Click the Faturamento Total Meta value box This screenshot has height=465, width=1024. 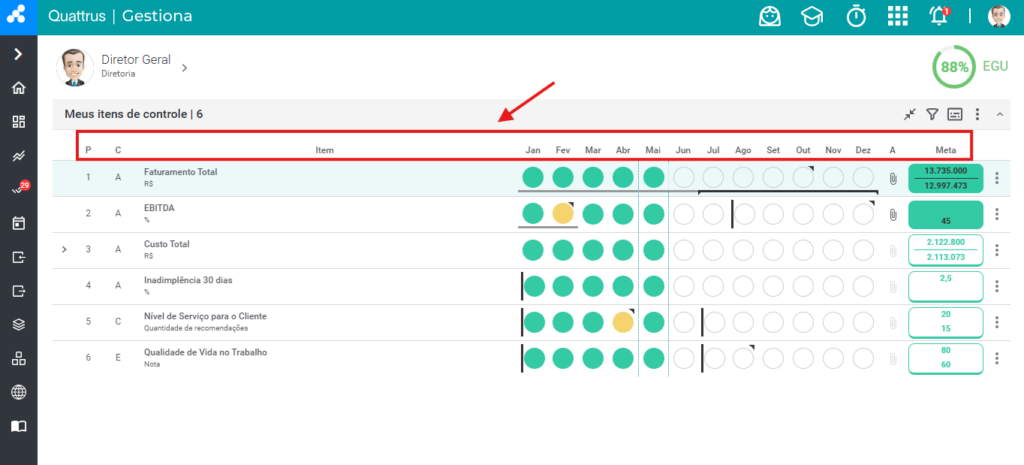click(946, 178)
